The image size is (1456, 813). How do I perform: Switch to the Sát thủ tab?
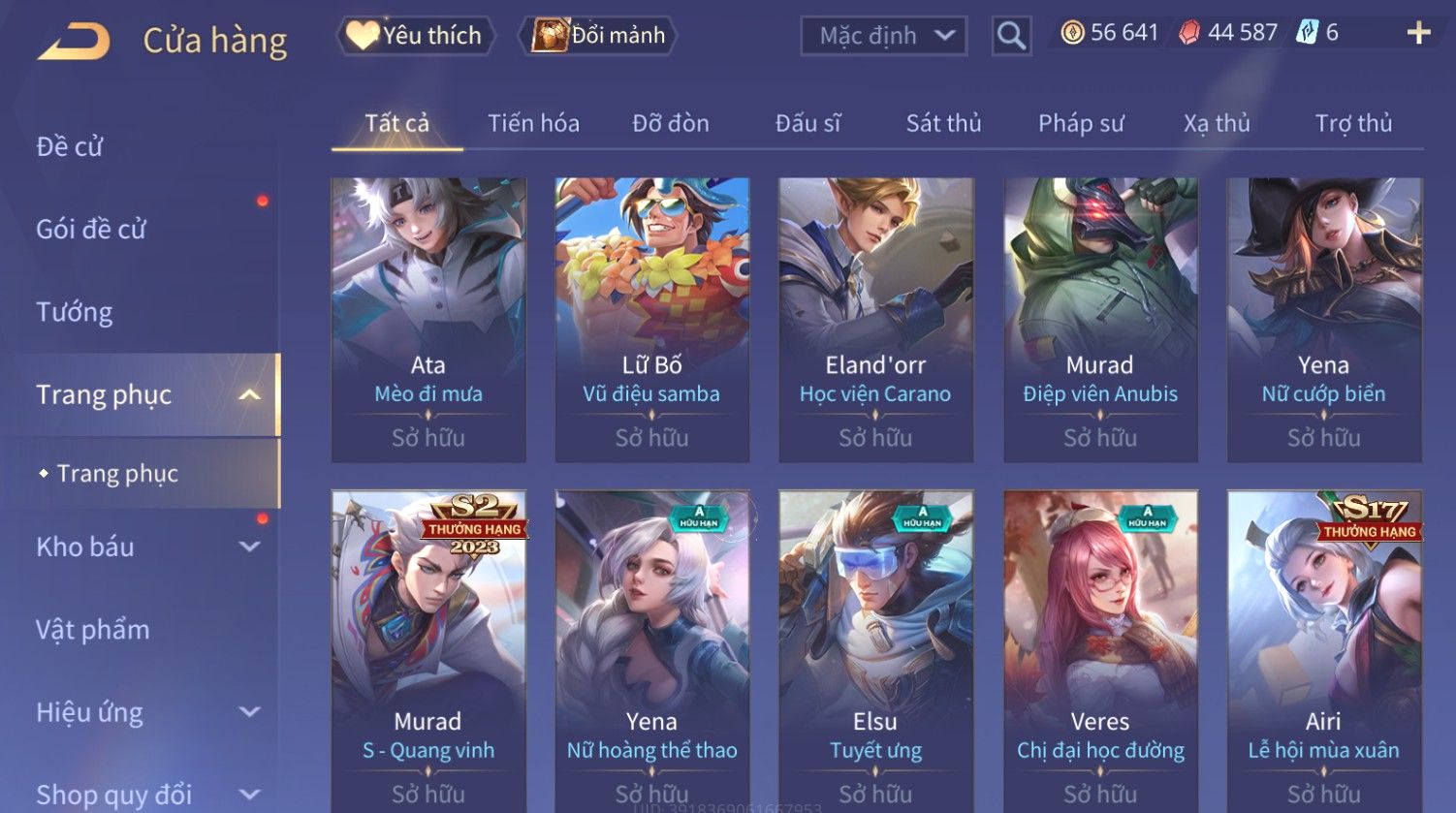(943, 123)
